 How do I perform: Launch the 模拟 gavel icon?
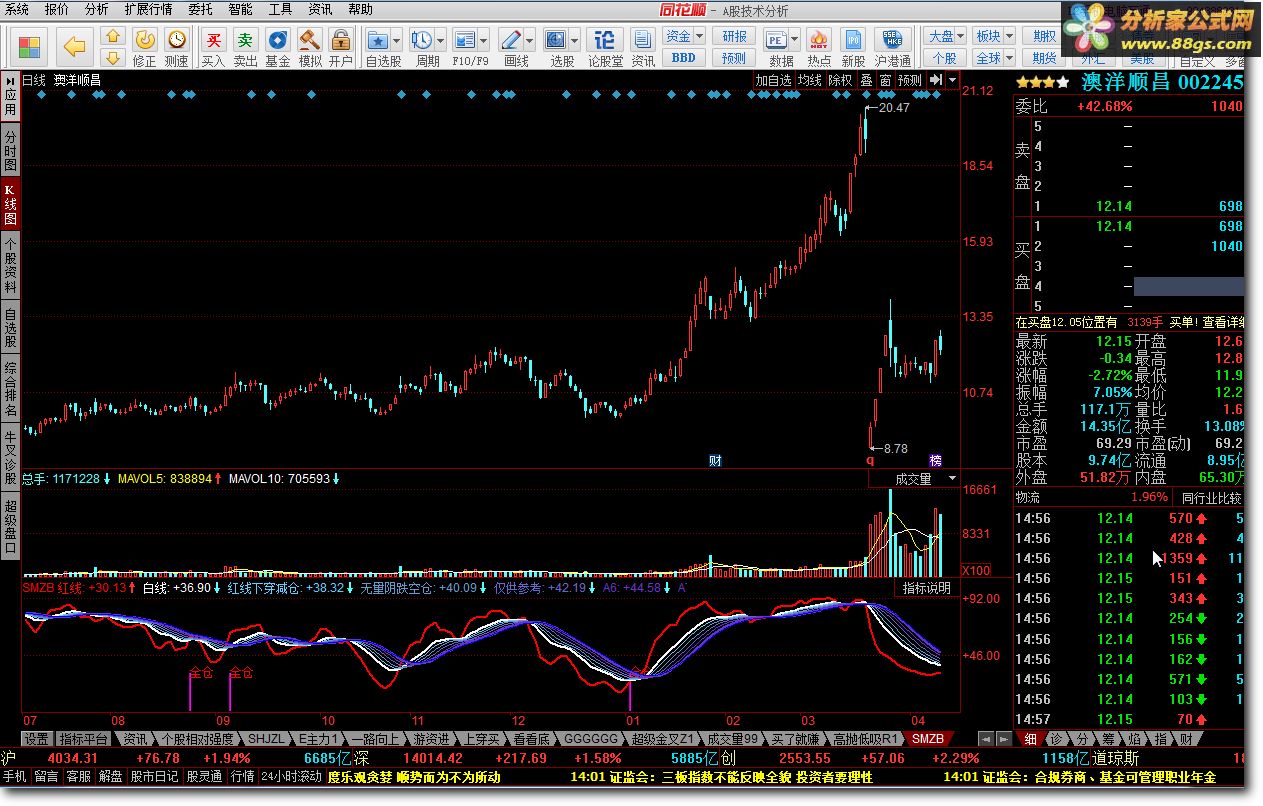pos(309,39)
